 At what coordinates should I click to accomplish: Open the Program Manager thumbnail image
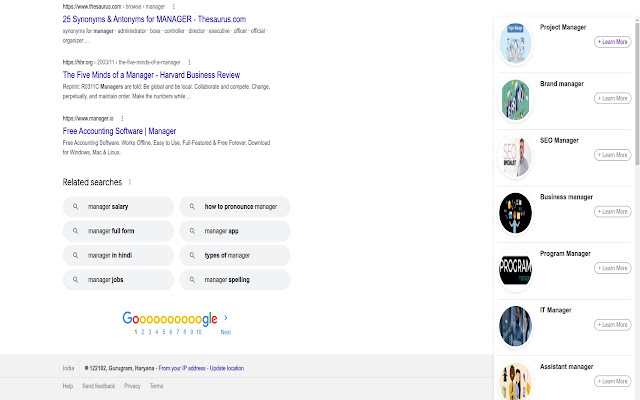pyautogui.click(x=516, y=270)
